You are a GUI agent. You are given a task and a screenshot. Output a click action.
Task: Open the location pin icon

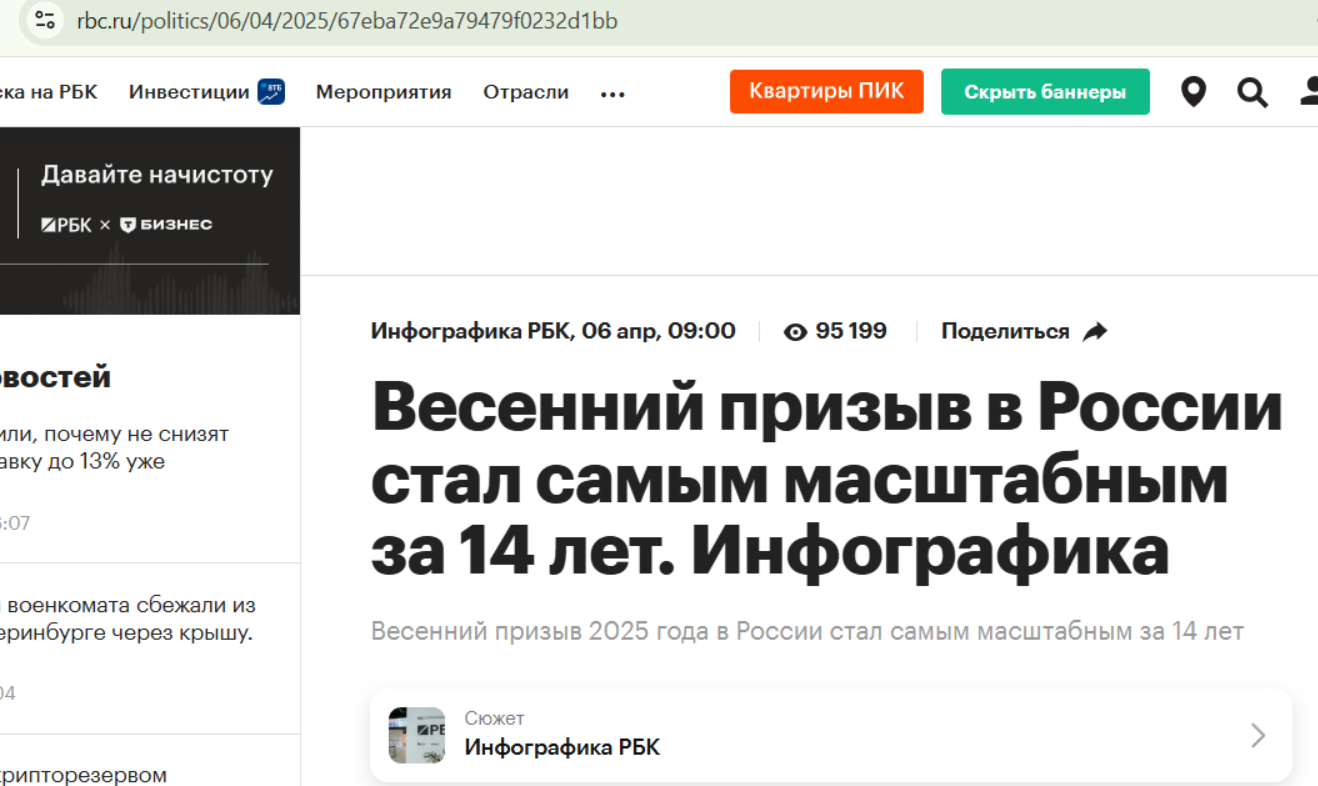1193,92
